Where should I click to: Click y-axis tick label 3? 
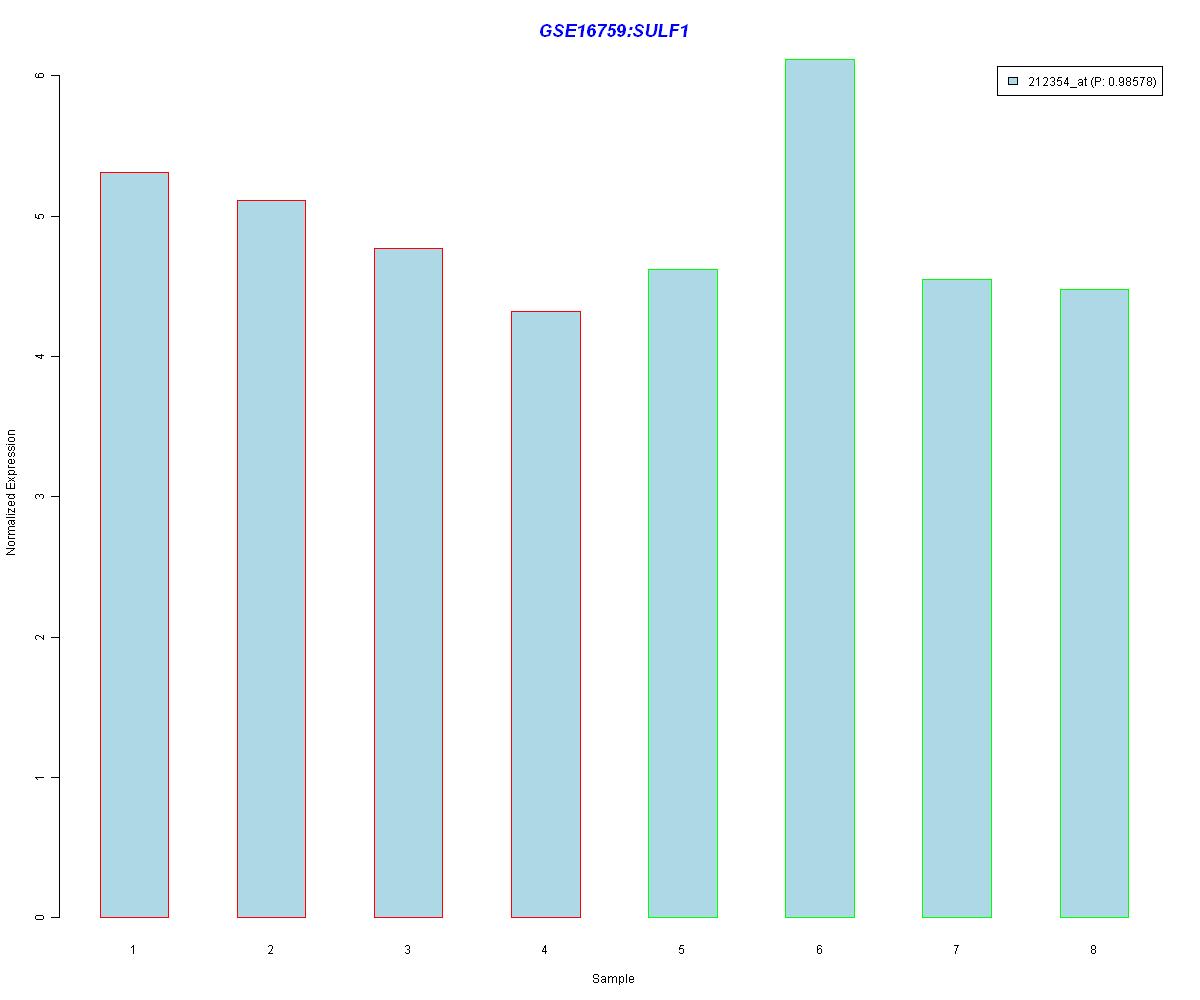pyautogui.click(x=39, y=497)
